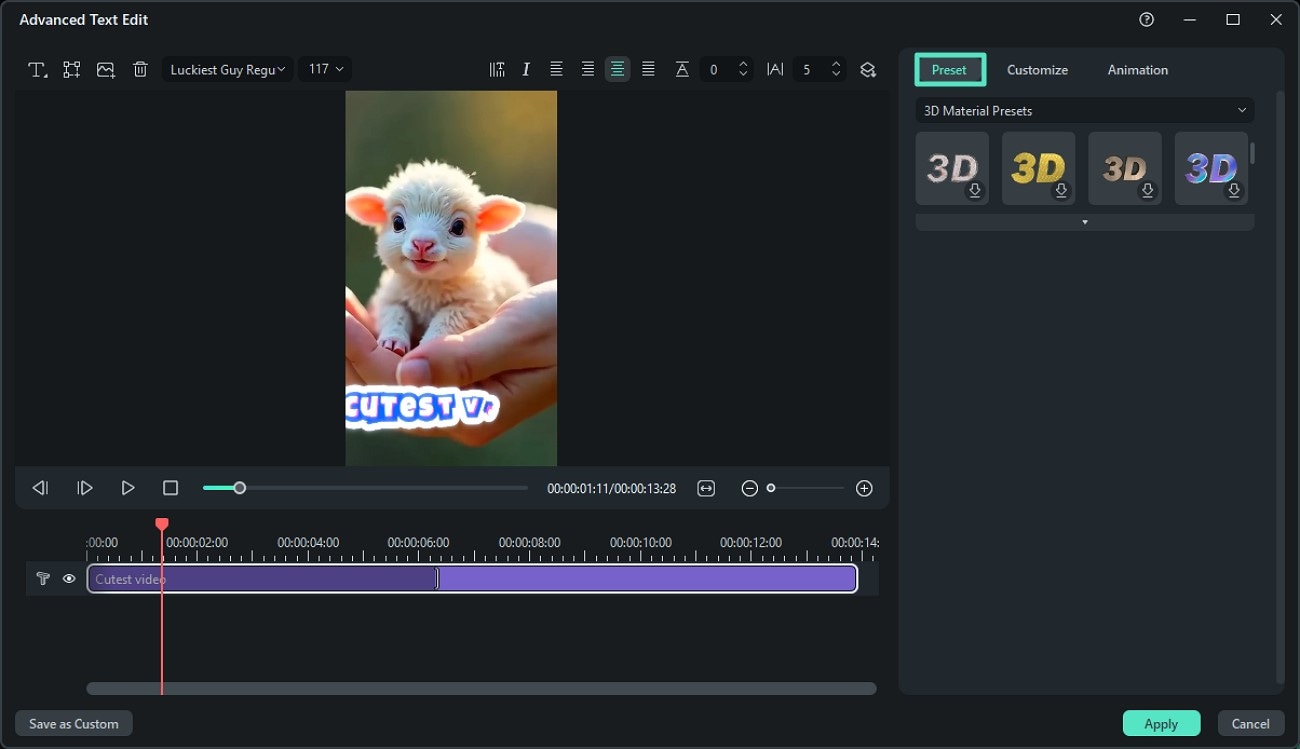Step to previous frame
1300x749 pixels.
pos(40,488)
